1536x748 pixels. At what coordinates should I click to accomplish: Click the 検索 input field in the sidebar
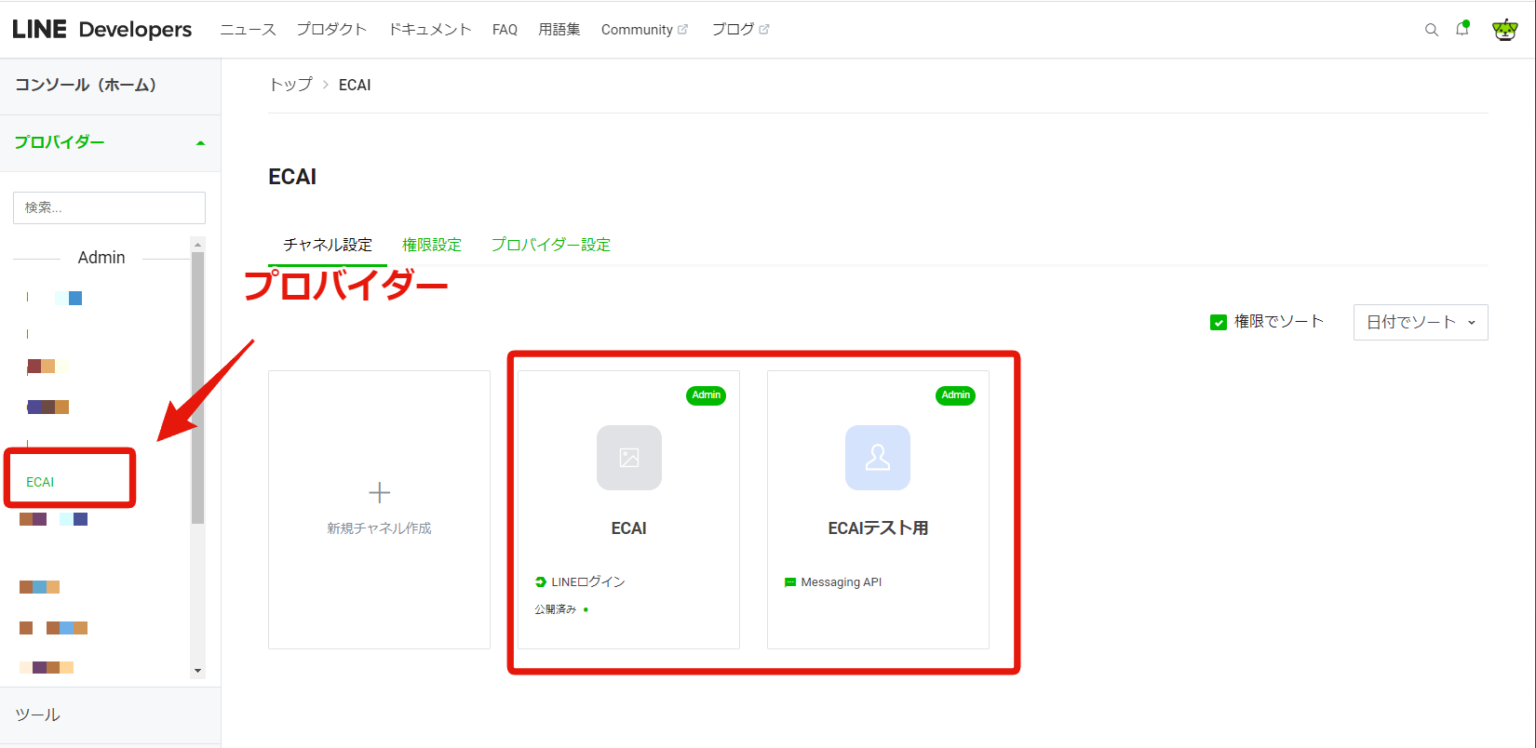(108, 207)
